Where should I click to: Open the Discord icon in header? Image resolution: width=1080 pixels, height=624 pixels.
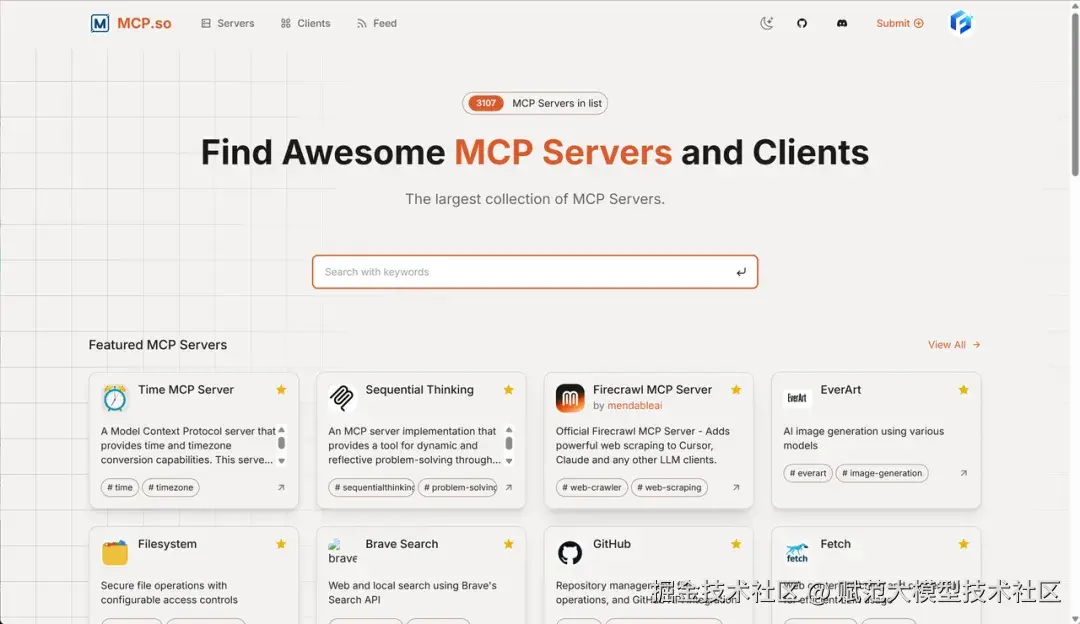[x=842, y=23]
